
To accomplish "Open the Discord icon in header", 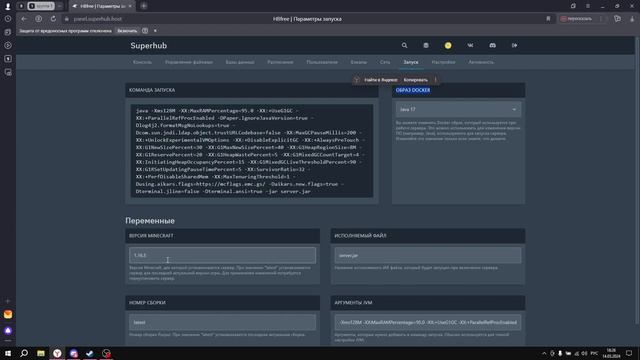I will pyautogui.click(x=492, y=45).
